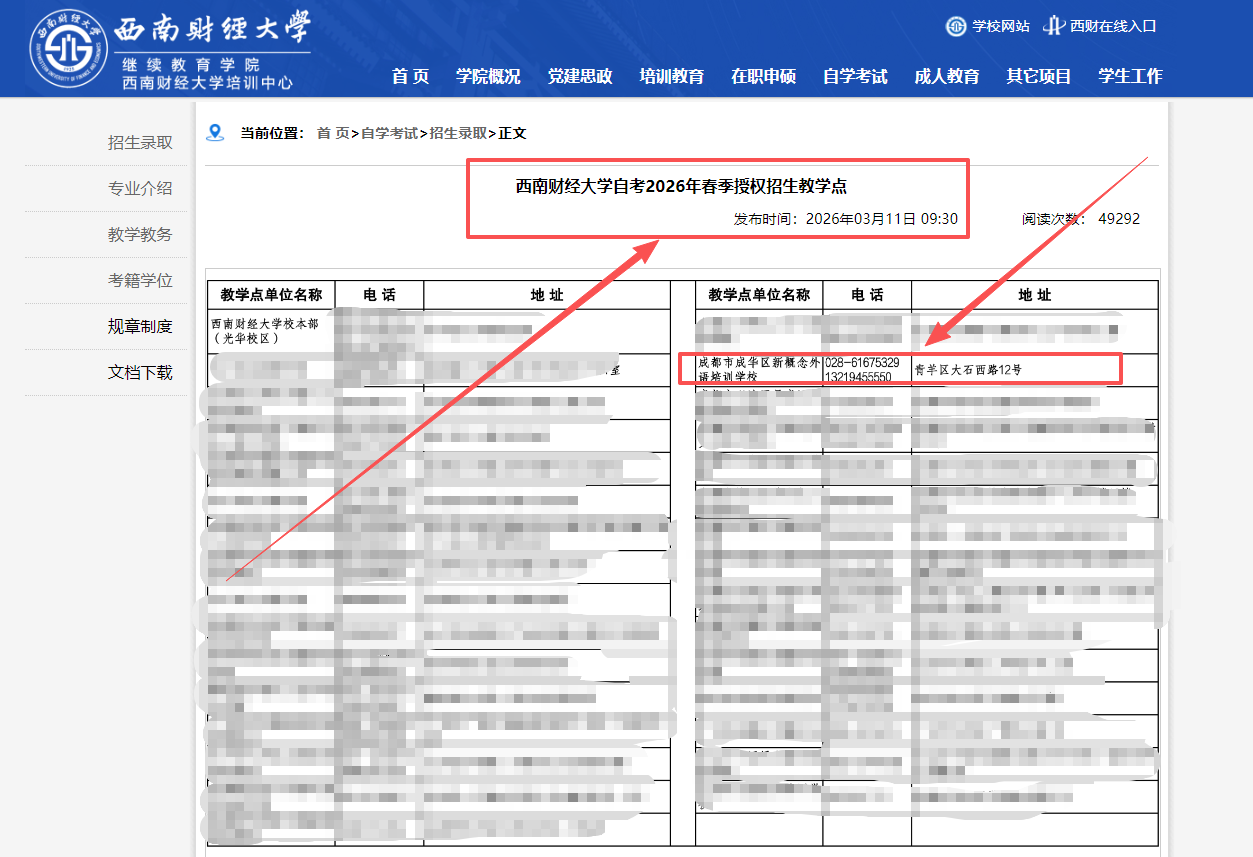Open the 成人教育 navigation item
Image resolution: width=1253 pixels, height=857 pixels.
tap(946, 76)
